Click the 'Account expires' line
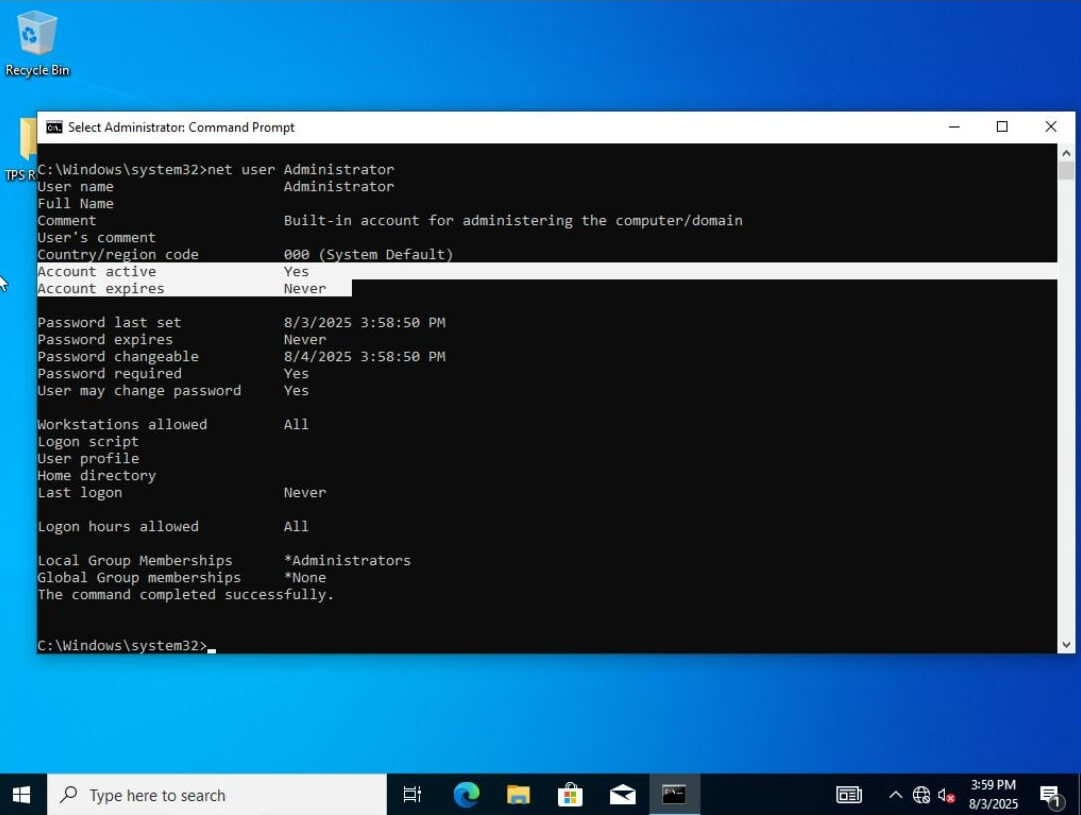The height and width of the screenshot is (815, 1081). pos(182,288)
